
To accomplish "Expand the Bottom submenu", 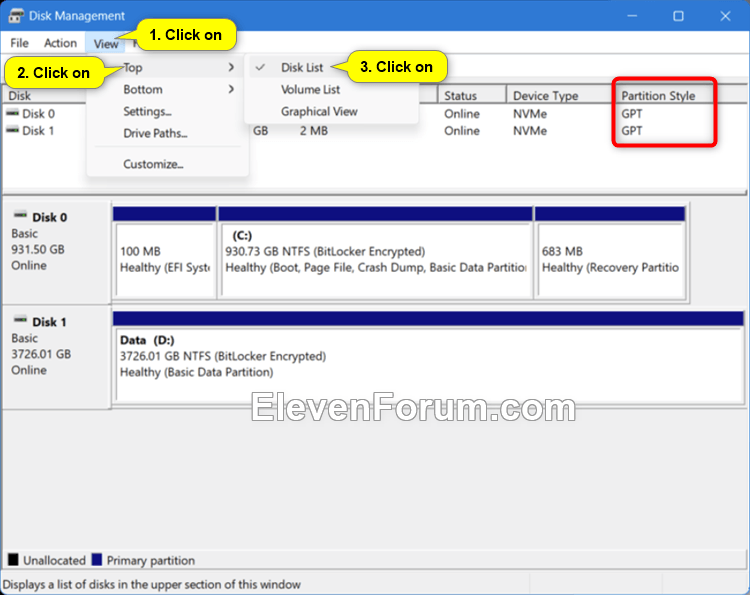I will (168, 89).
